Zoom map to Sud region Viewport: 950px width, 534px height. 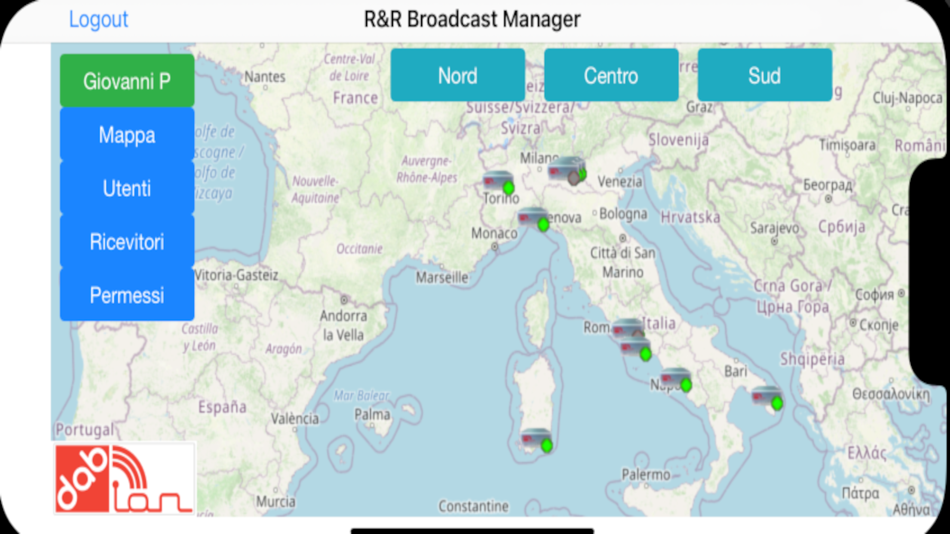click(765, 75)
